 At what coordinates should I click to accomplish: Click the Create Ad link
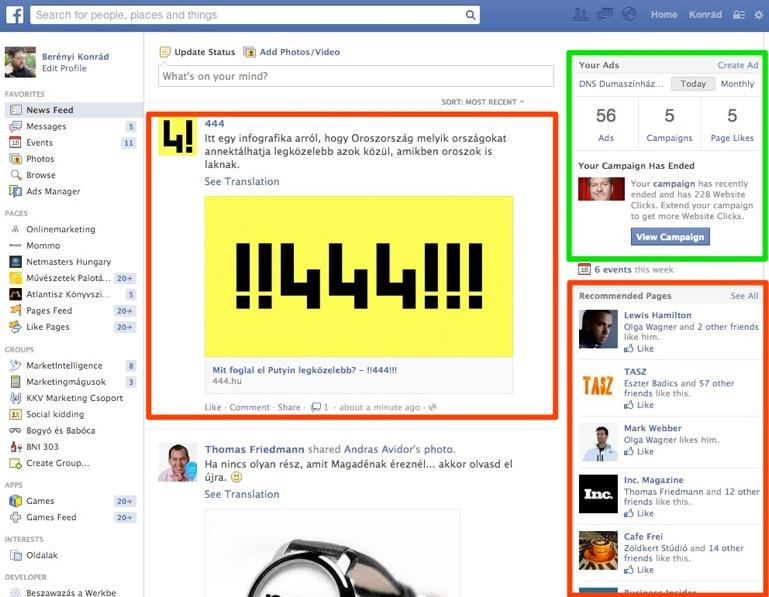click(738, 65)
